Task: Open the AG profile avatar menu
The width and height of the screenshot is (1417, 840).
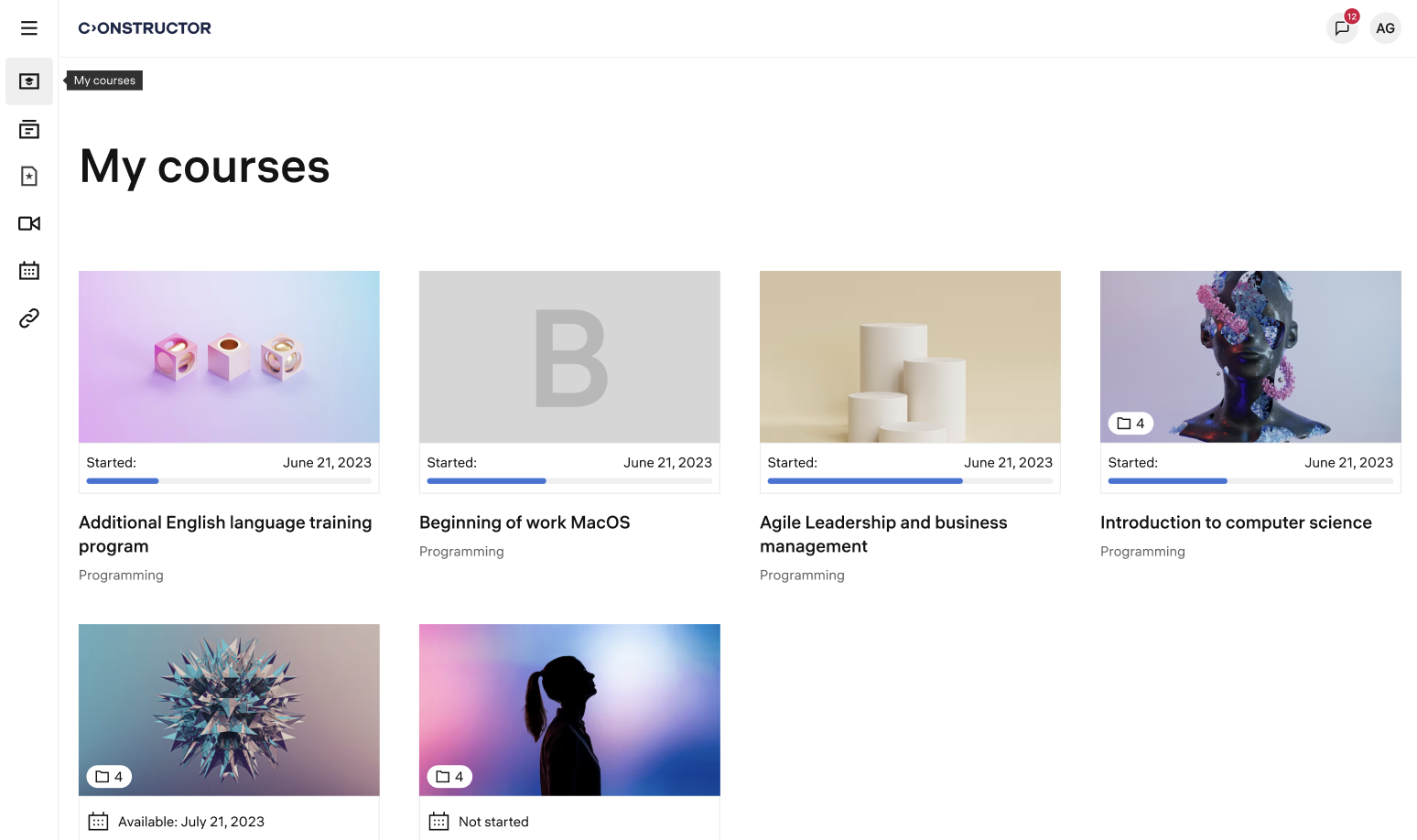Action: point(1385,28)
